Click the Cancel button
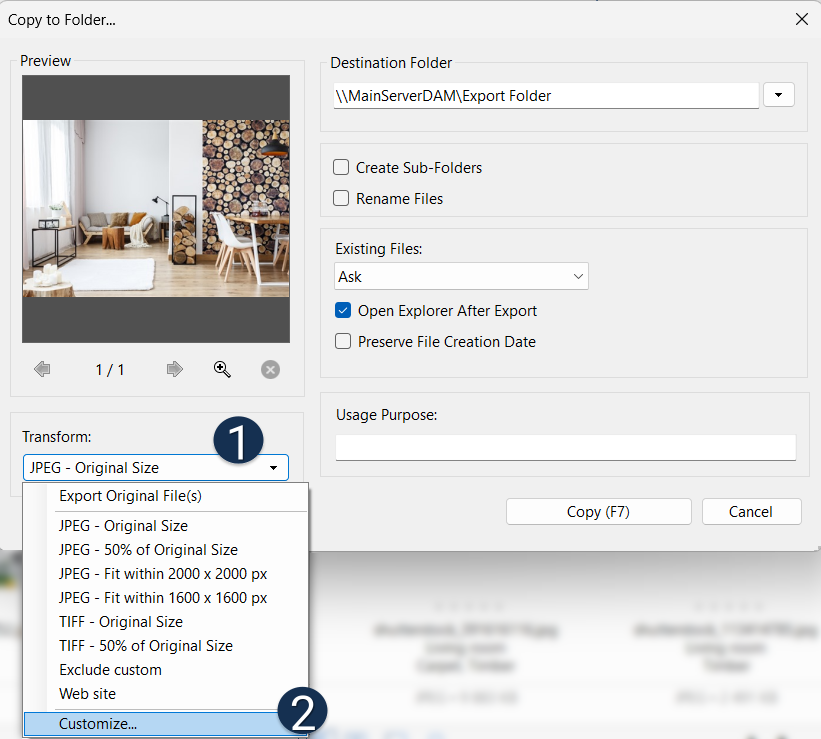 point(751,511)
